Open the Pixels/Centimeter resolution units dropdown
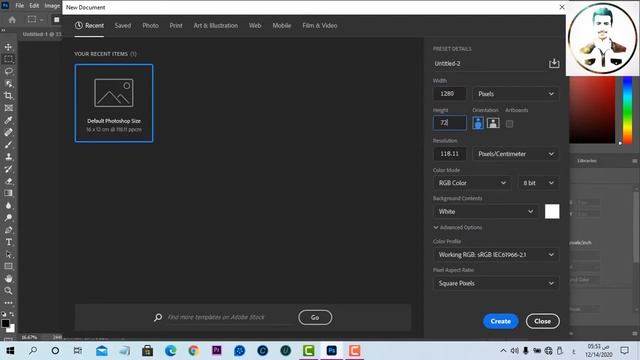Viewport: 640px width, 360px height. (516, 154)
